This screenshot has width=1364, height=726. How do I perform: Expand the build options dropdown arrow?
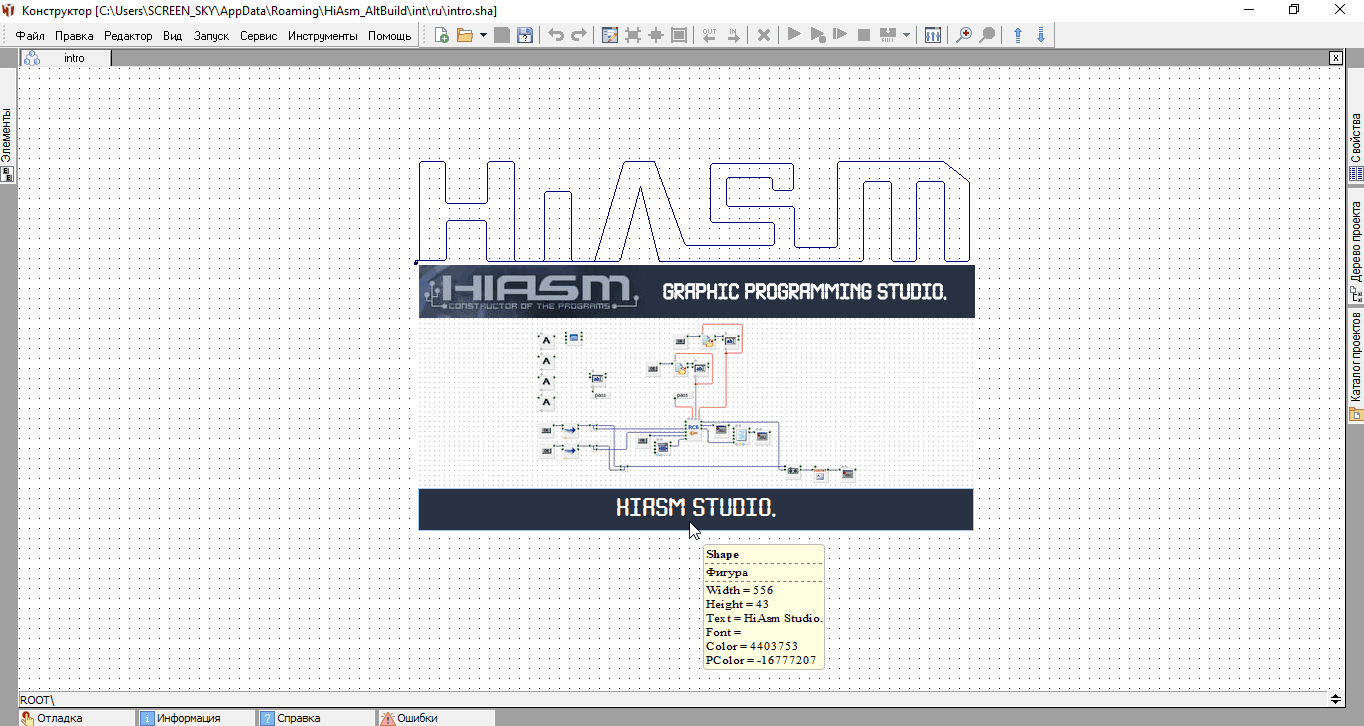point(906,35)
